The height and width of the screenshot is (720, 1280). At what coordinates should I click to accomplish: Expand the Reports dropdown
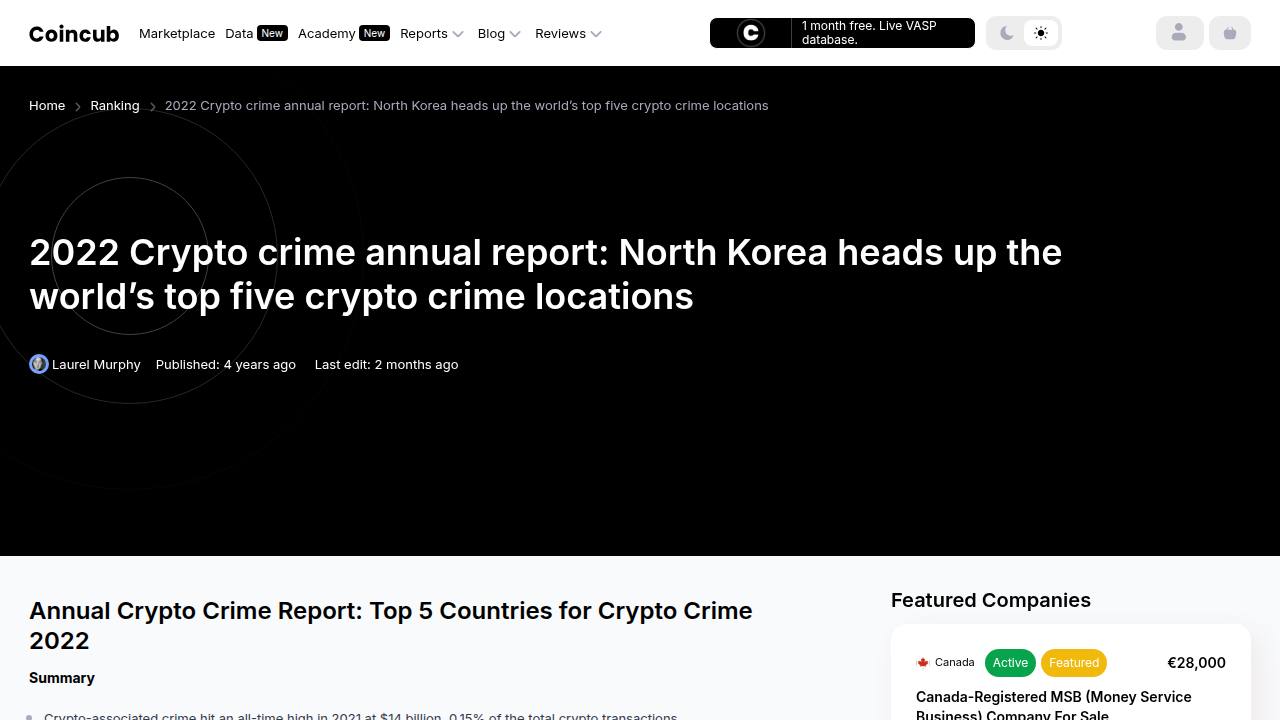coord(432,33)
